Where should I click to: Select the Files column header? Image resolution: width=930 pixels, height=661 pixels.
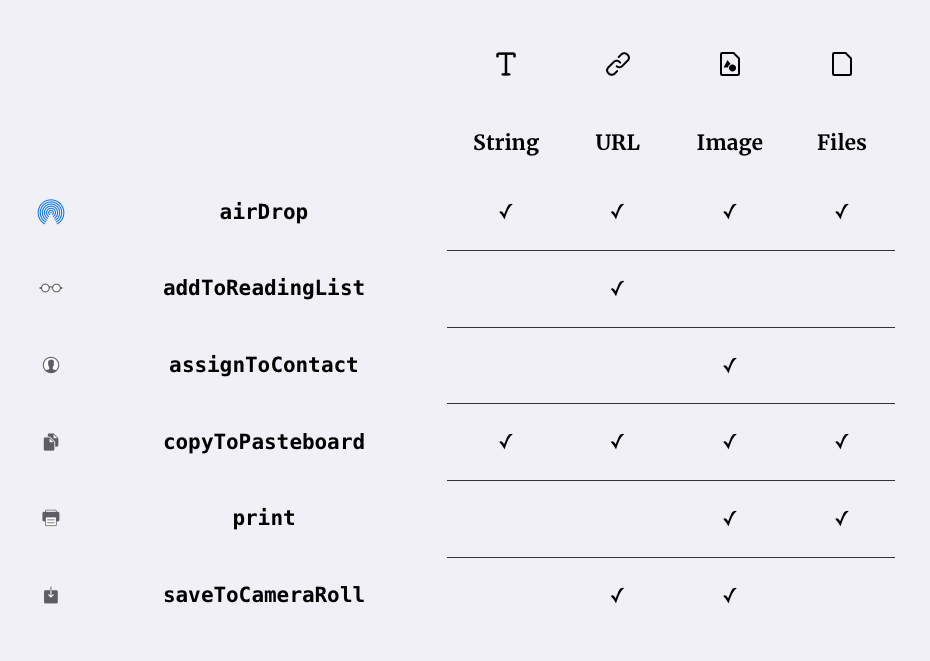click(x=842, y=142)
